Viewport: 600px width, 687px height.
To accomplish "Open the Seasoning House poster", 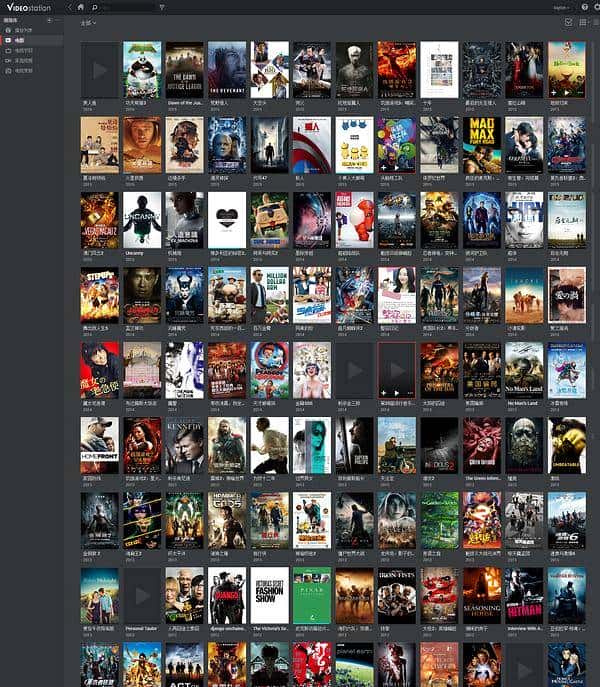I will tap(482, 595).
